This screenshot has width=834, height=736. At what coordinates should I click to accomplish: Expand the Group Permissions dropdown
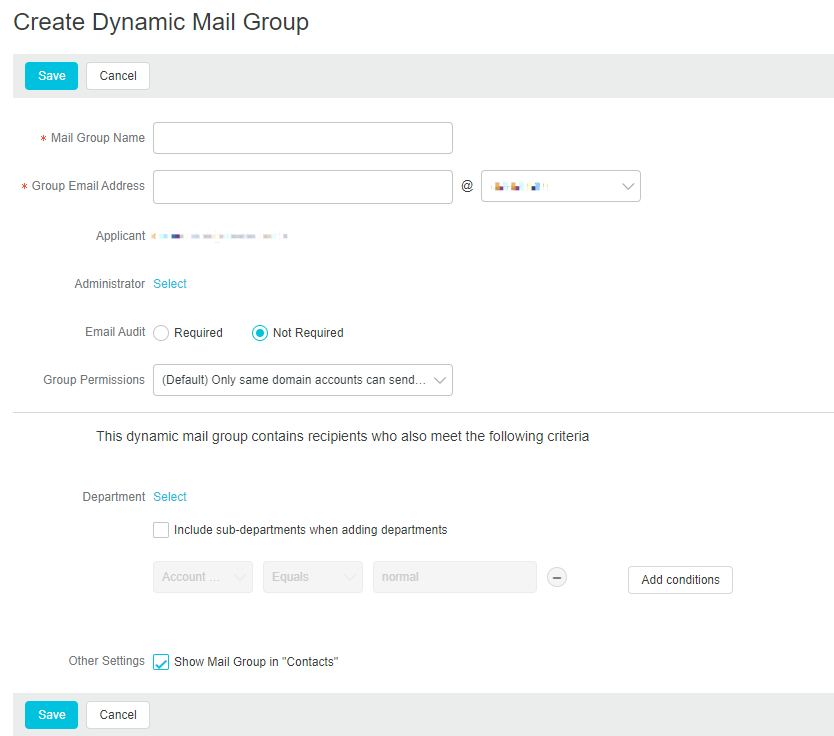tap(302, 380)
